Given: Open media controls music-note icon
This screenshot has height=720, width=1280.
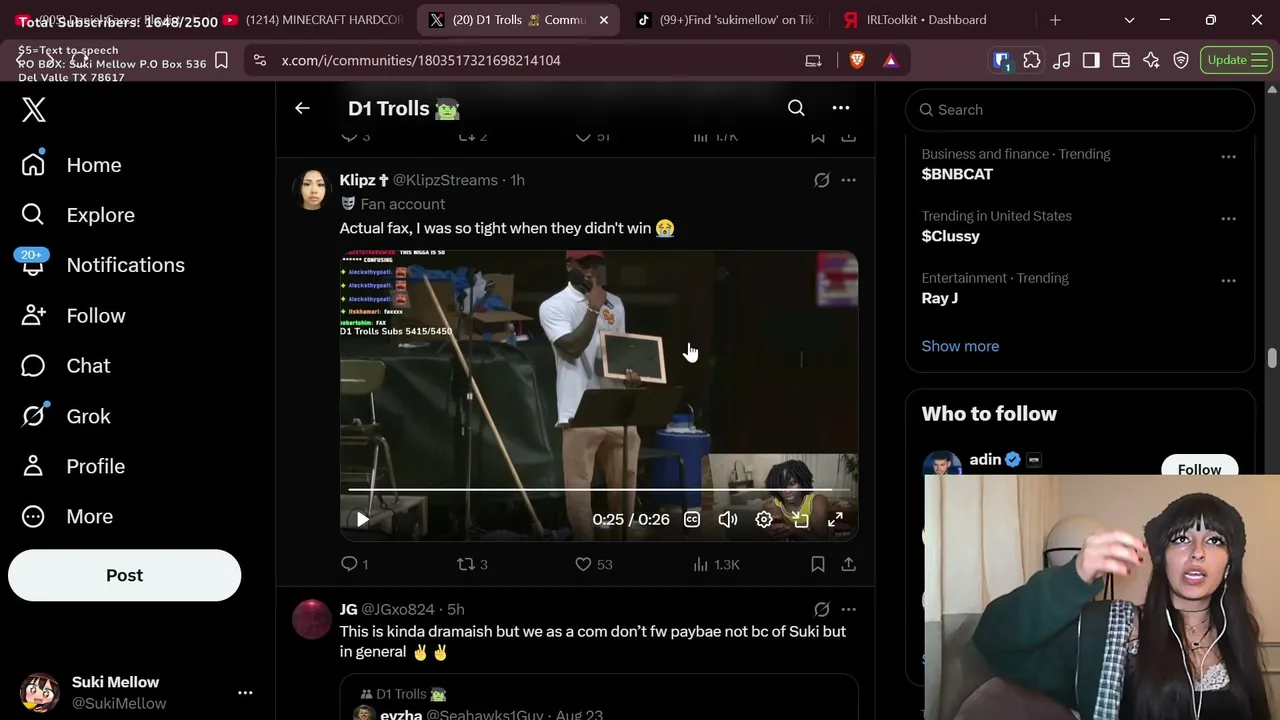Looking at the screenshot, I should click(1062, 60).
